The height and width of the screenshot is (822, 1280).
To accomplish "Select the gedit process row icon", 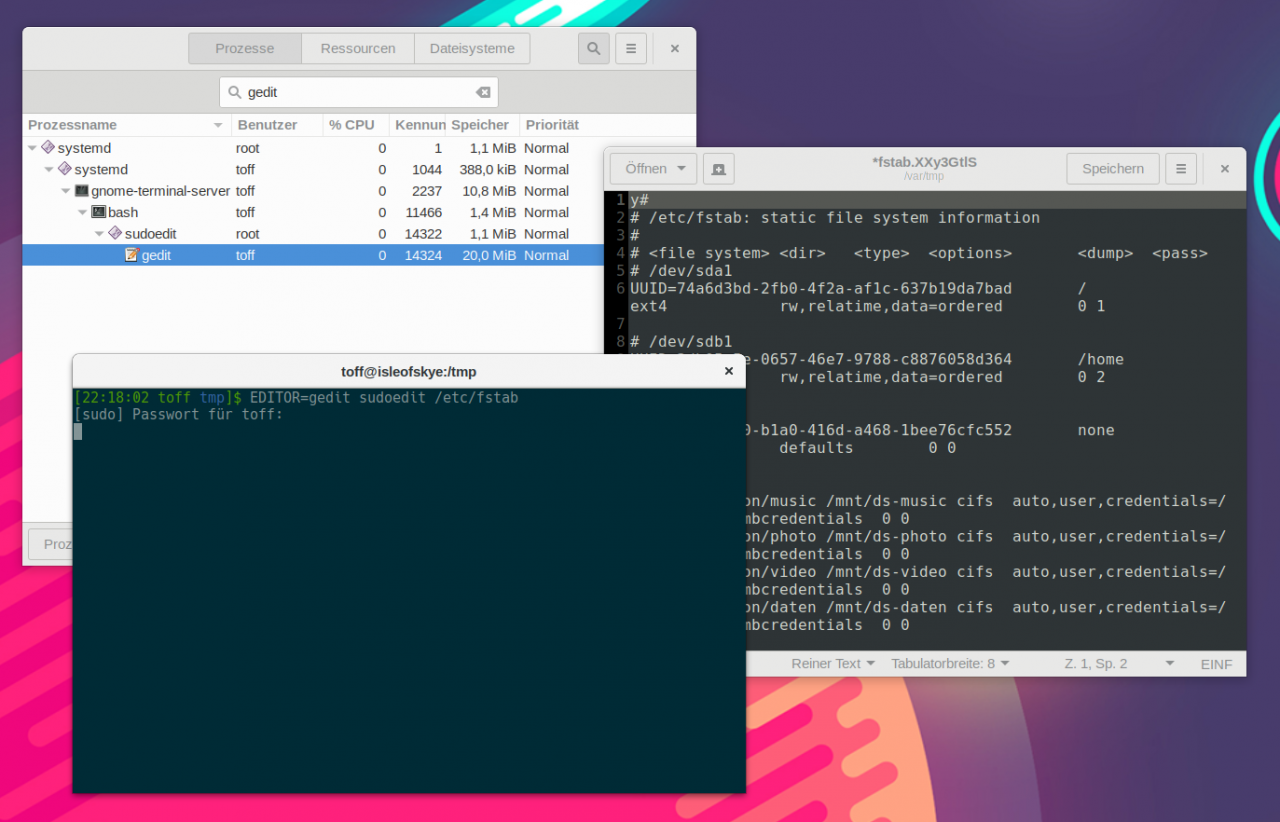I will click(x=131, y=255).
